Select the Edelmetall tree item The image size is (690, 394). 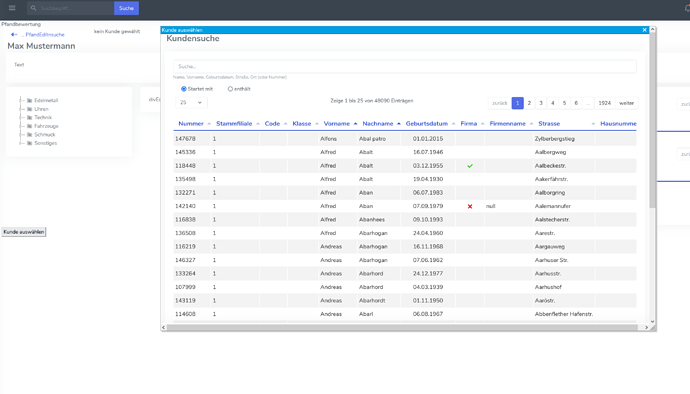click(x=46, y=100)
